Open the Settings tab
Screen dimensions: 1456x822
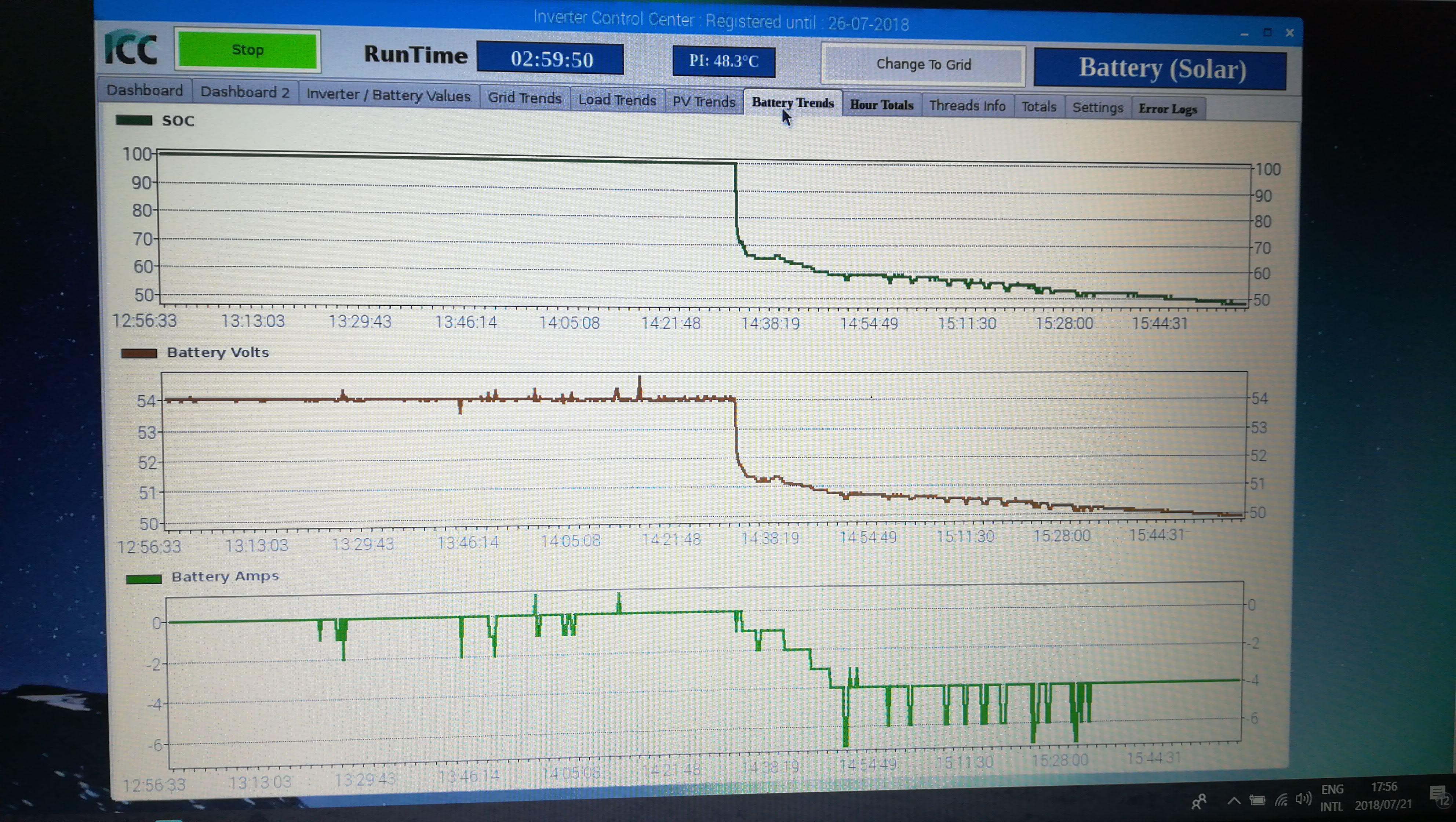[1098, 108]
